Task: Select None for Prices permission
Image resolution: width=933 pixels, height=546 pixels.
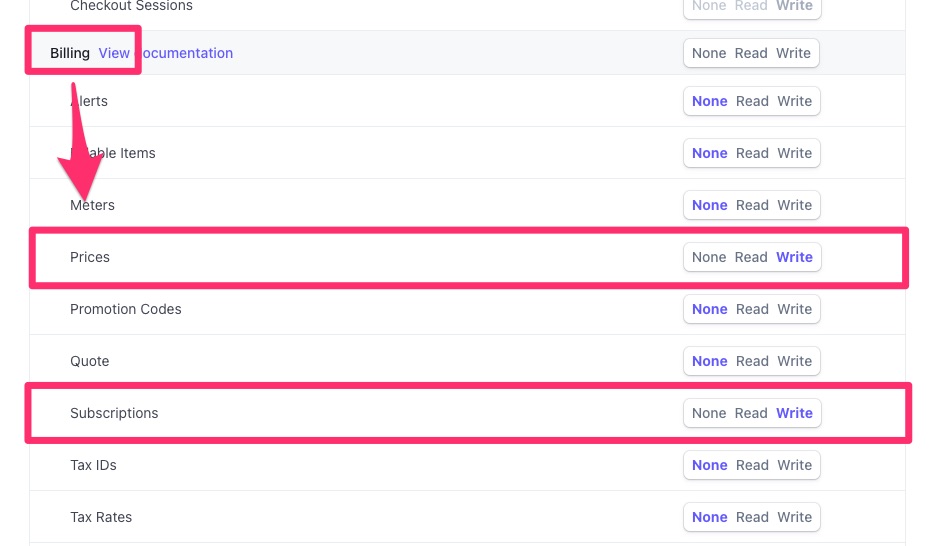Action: tap(709, 257)
